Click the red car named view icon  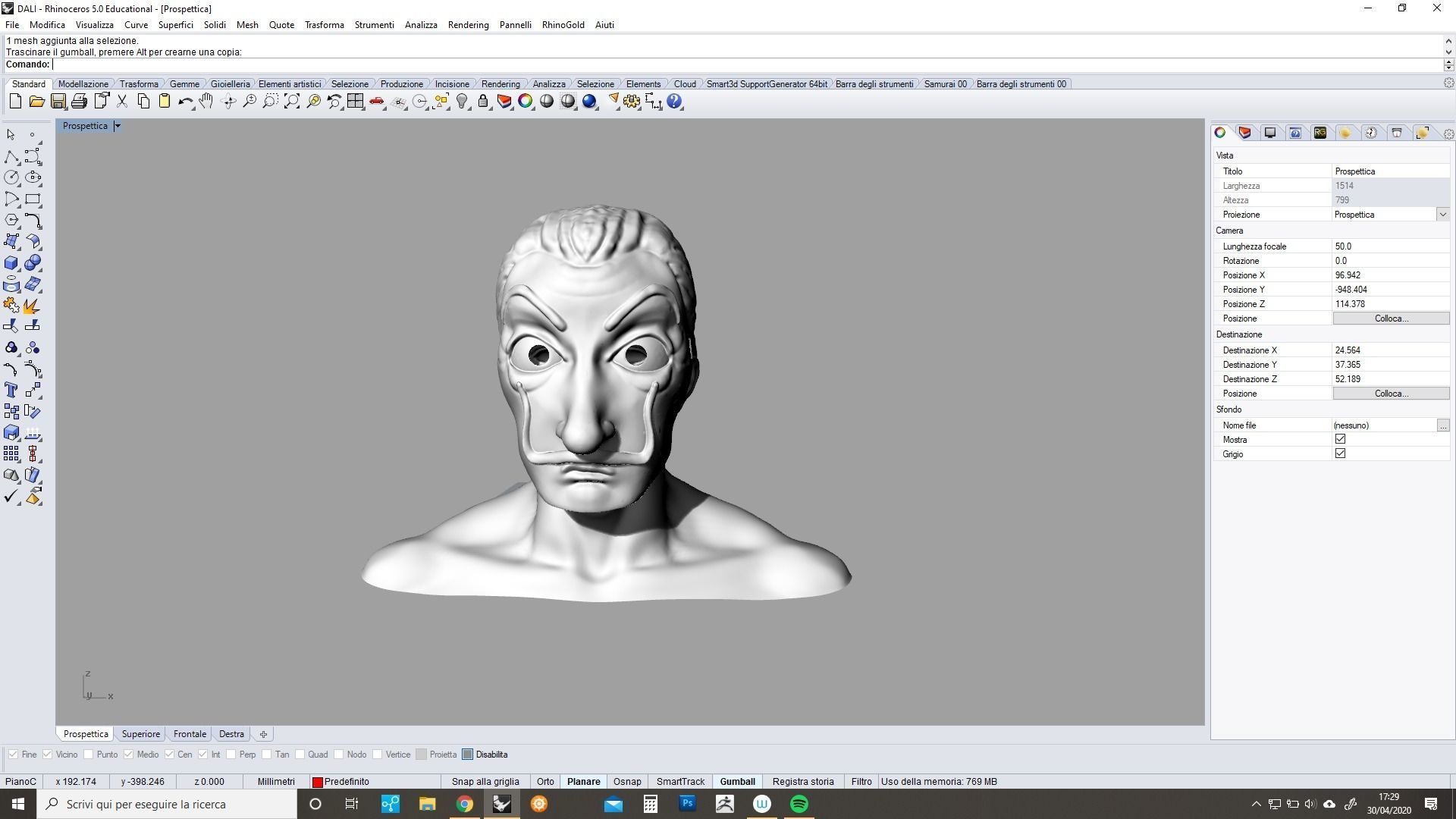click(x=377, y=102)
